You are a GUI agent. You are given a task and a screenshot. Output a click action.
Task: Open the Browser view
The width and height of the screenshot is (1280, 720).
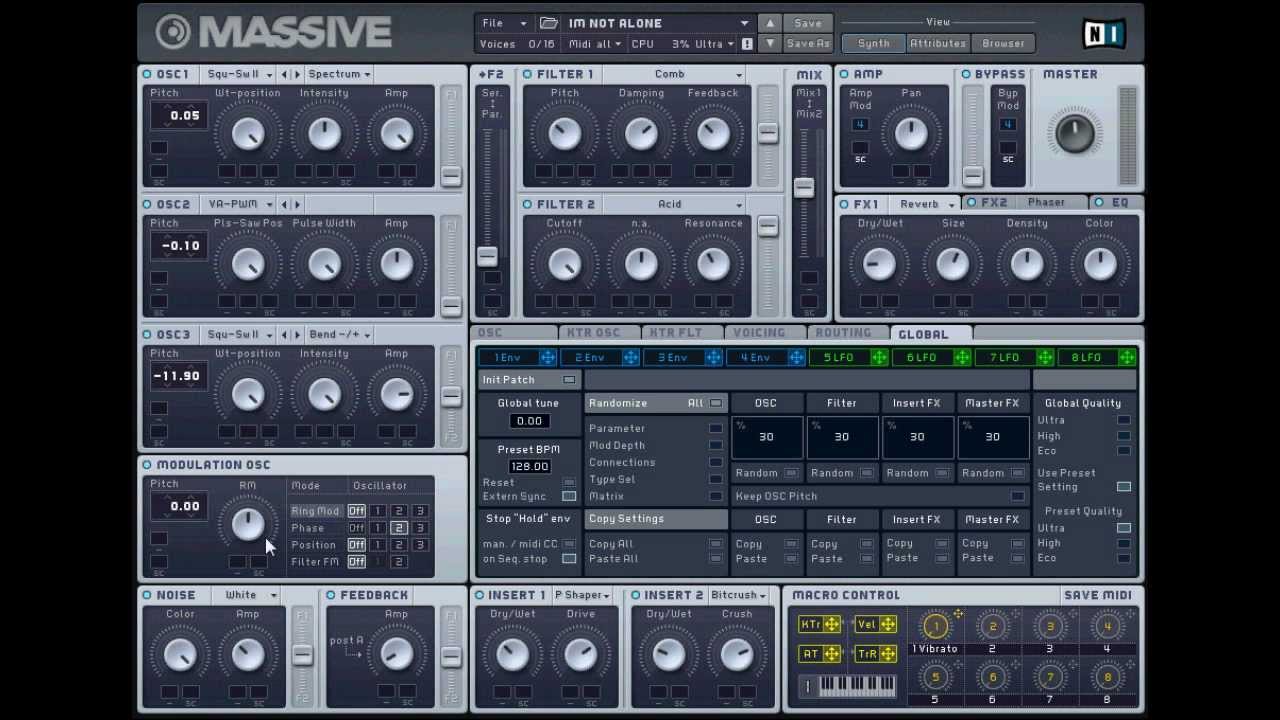tap(1003, 44)
